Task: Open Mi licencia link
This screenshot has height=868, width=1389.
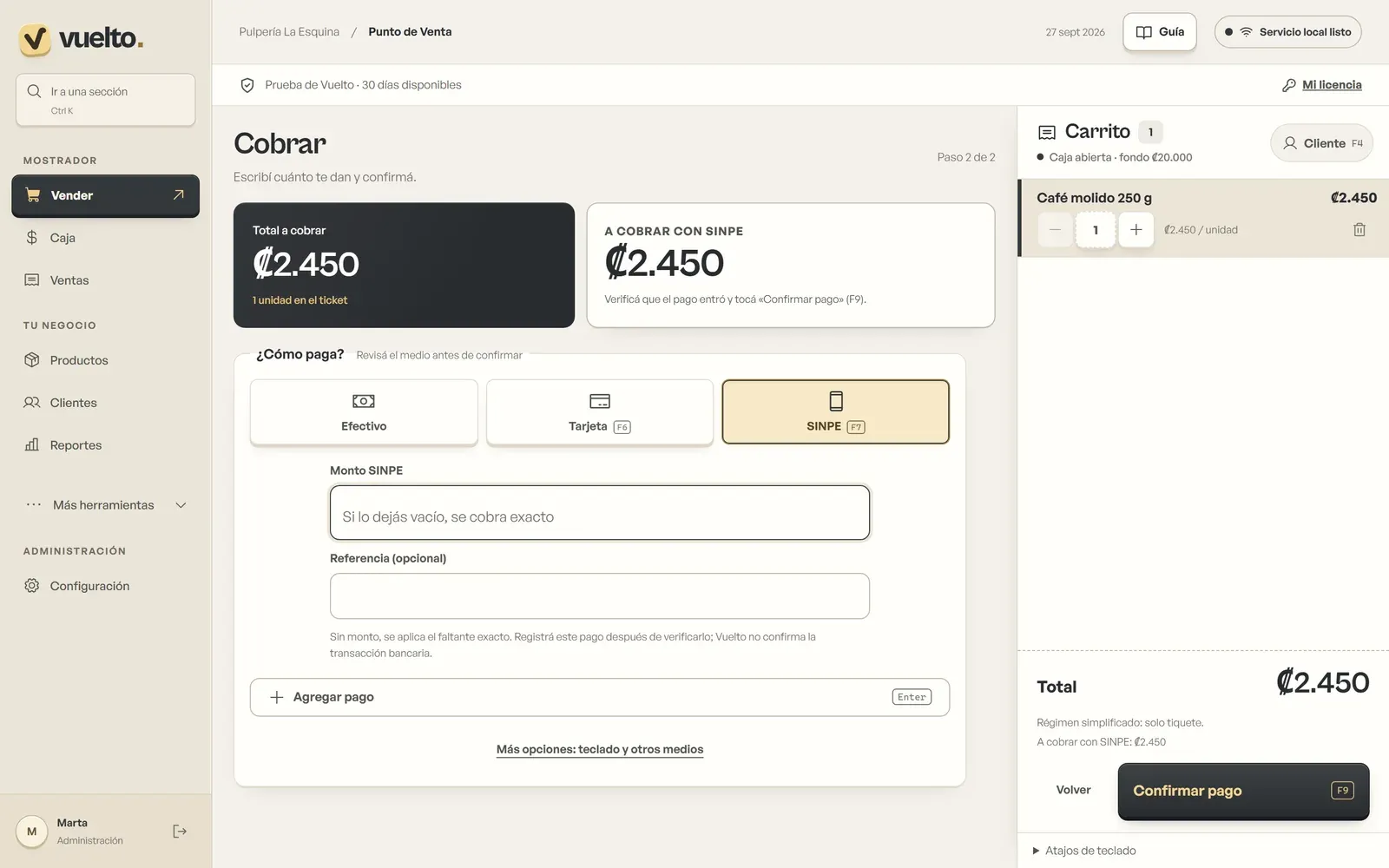Action: 1332,85
